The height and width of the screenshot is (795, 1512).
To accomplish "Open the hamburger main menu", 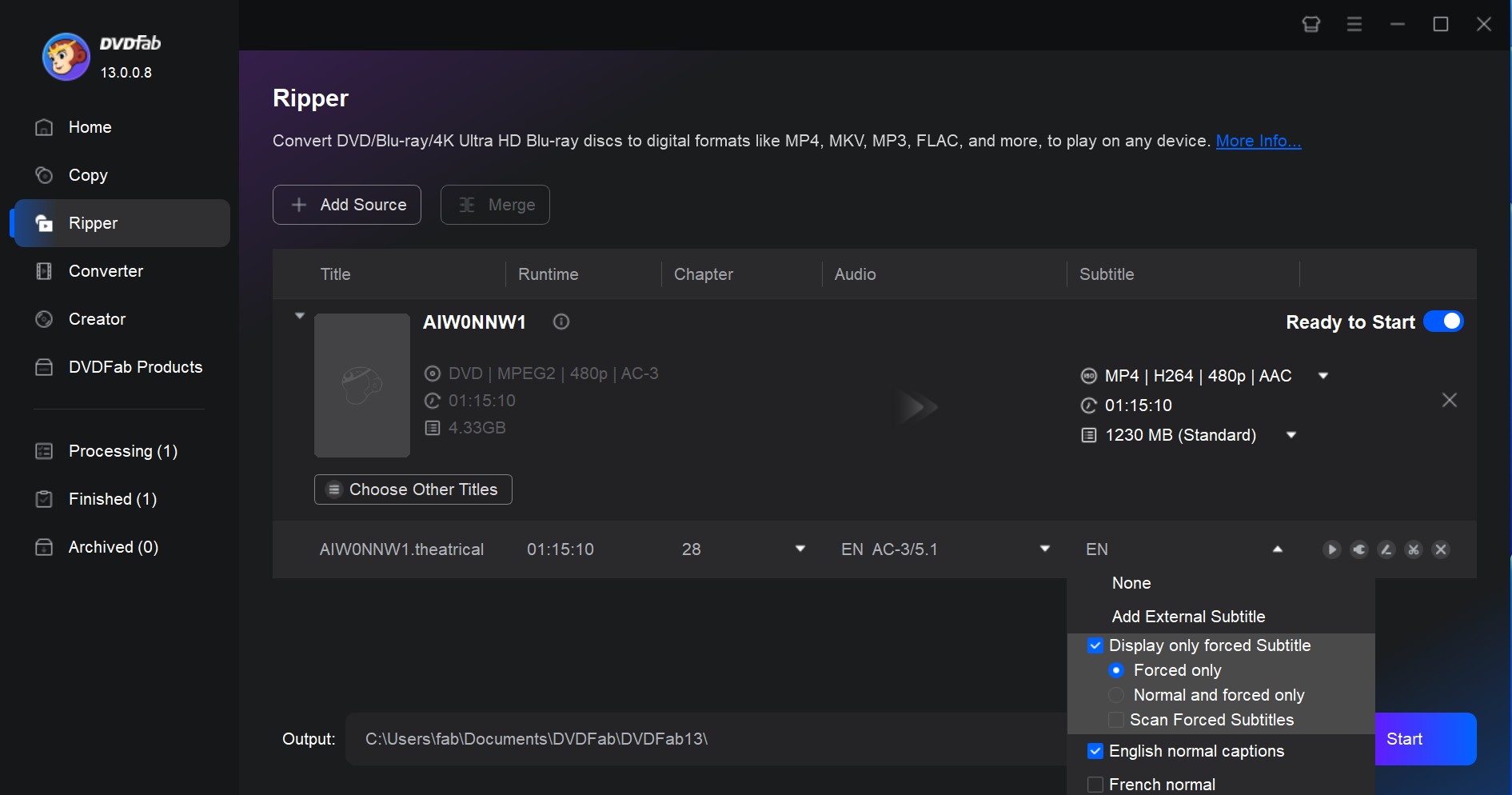I will 1354,24.
